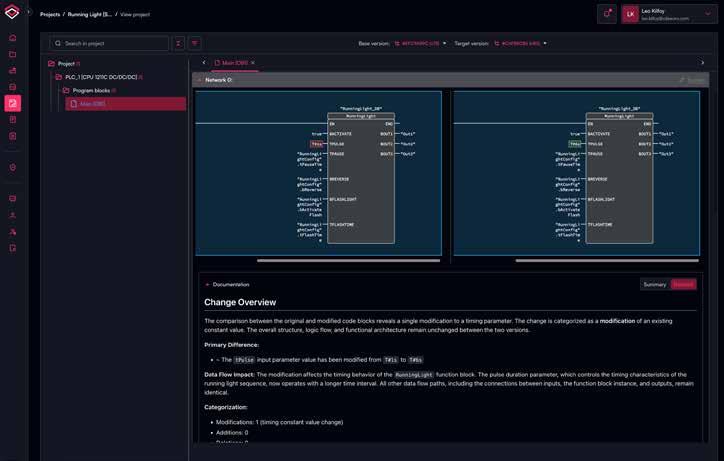This screenshot has height=461, width=724.
Task: Click the bottom-most icon in the left sidebar
Action: tap(12, 248)
